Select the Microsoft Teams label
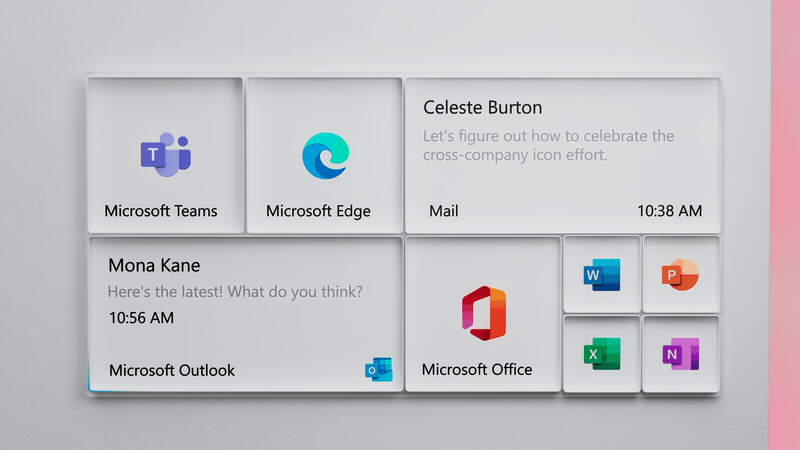800x450 pixels. click(x=161, y=211)
